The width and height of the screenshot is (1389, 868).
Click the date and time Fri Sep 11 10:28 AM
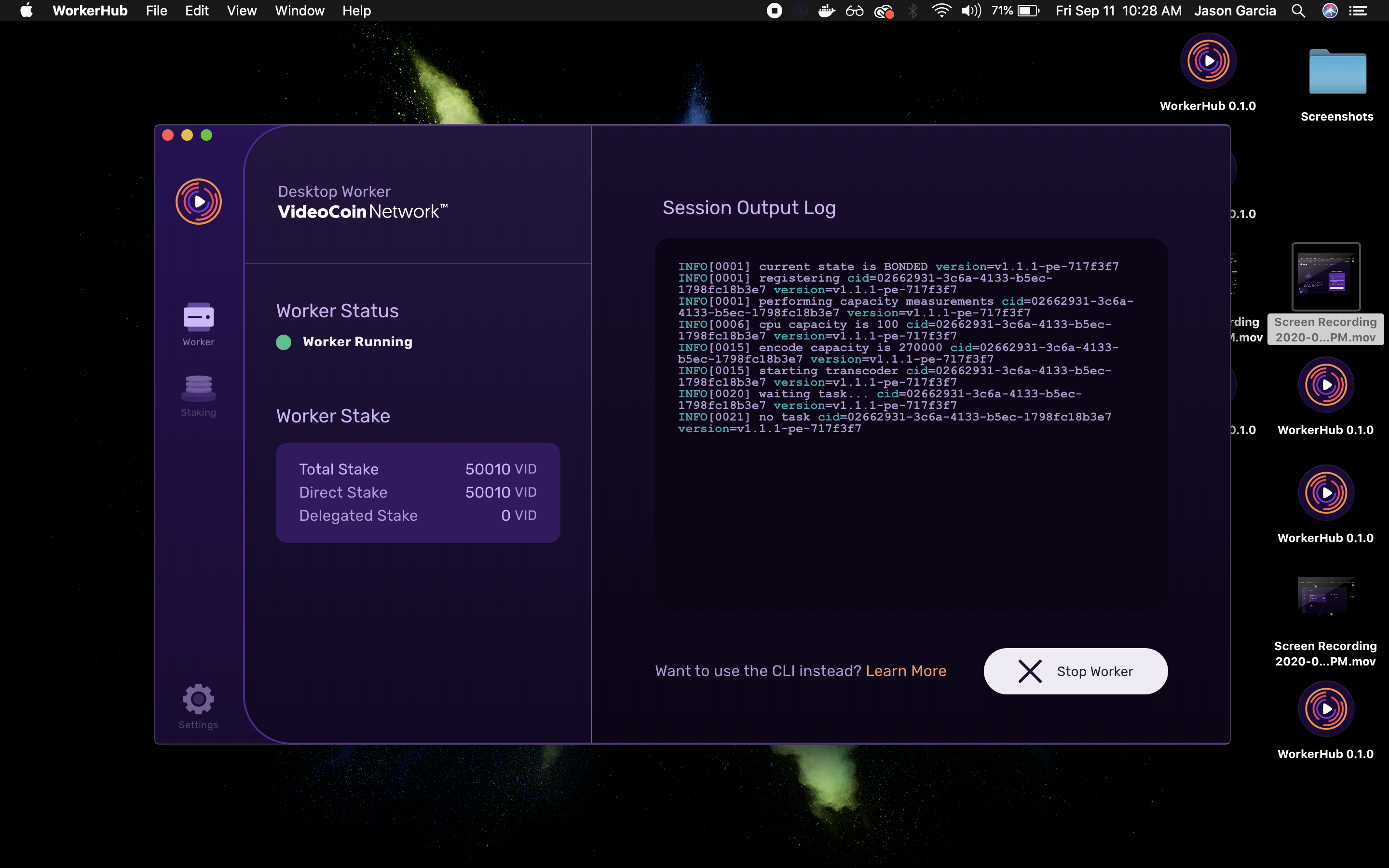coord(1118,10)
